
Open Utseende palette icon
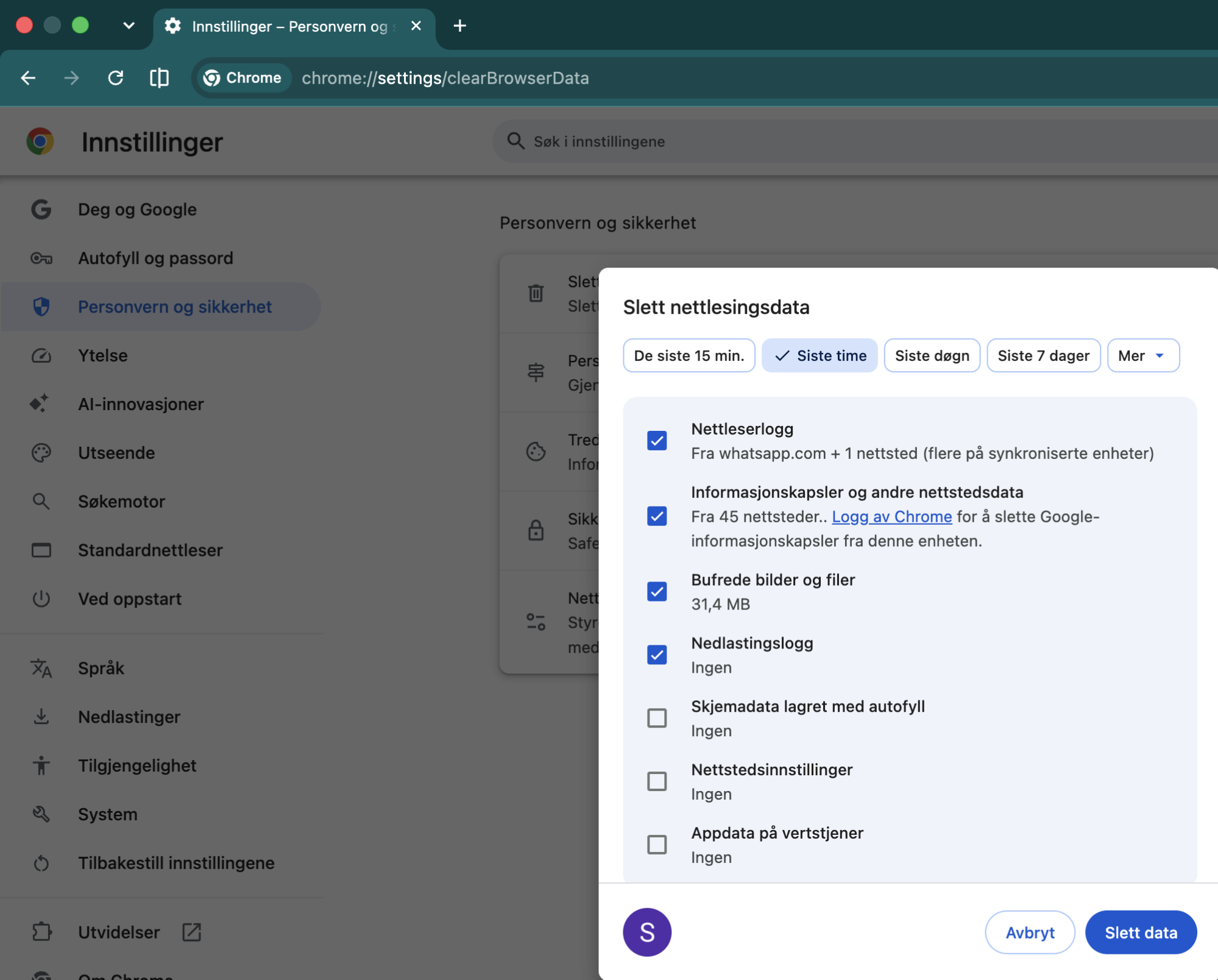pos(41,453)
